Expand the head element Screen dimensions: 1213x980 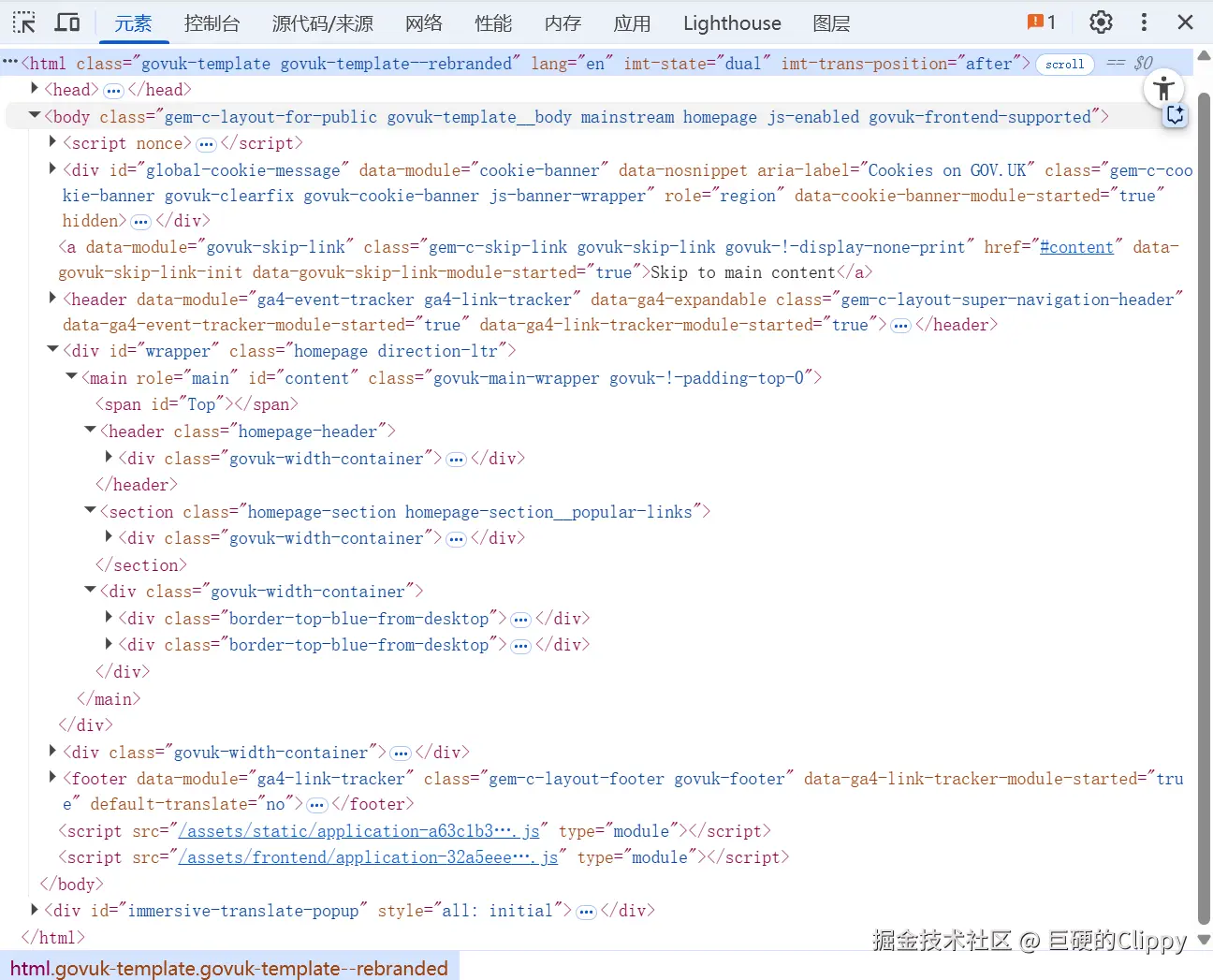click(x=35, y=89)
